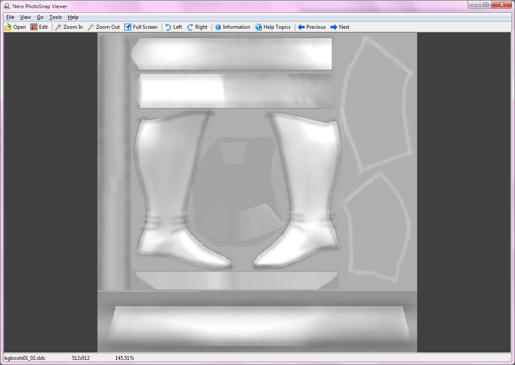
Task: Open the Help menu
Action: pyautogui.click(x=73, y=17)
